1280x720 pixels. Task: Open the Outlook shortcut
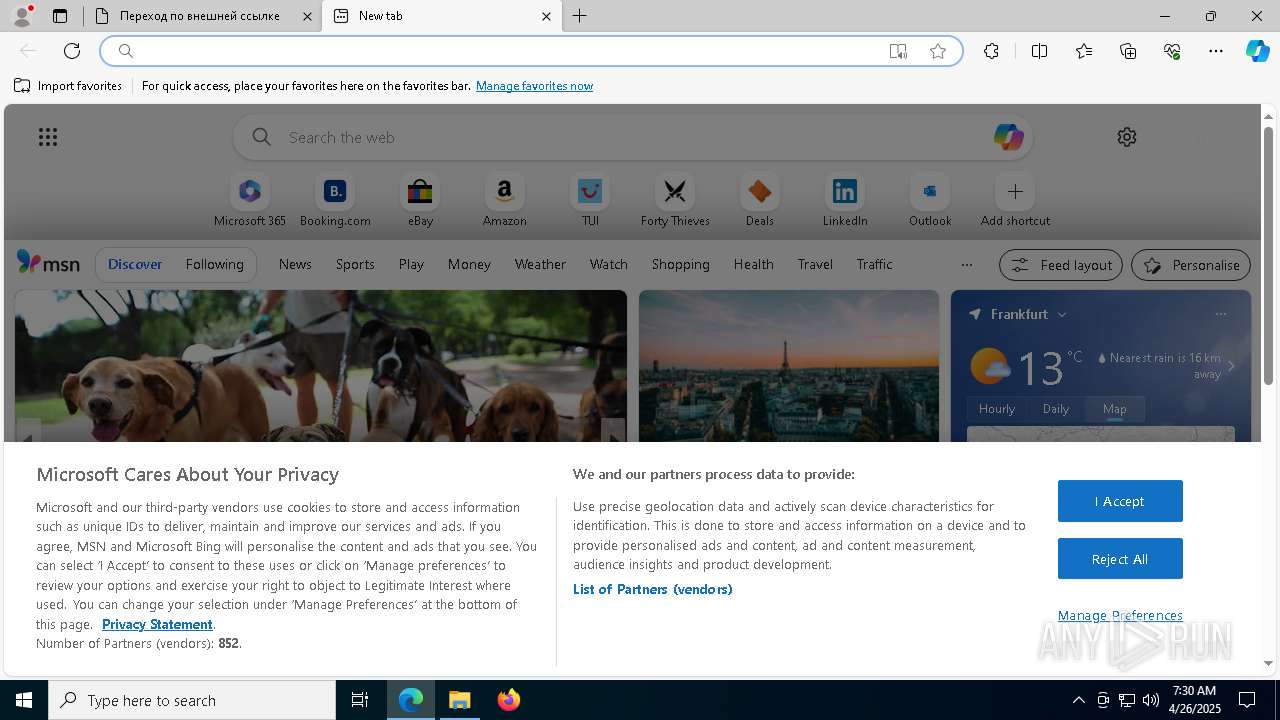coord(930,200)
